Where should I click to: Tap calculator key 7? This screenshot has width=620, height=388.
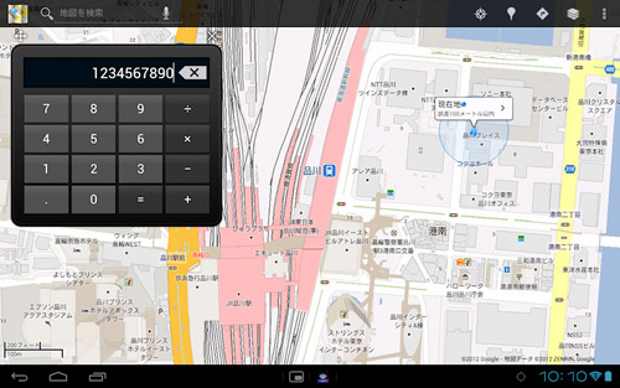point(46,108)
